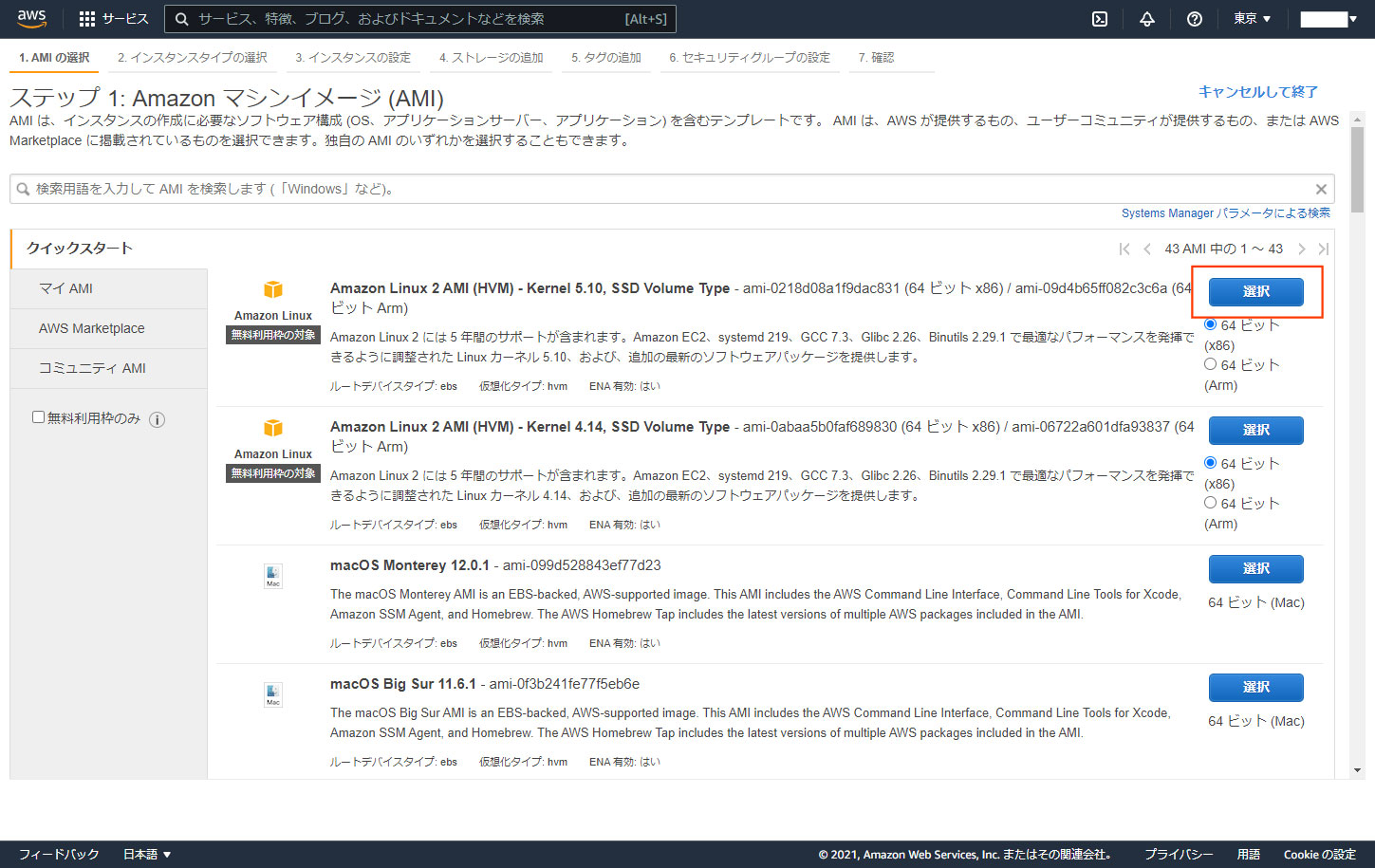Select 64-bit x86 for Kernel 4.14 AMI
This screenshot has height=868, width=1375.
pyautogui.click(x=1210, y=463)
